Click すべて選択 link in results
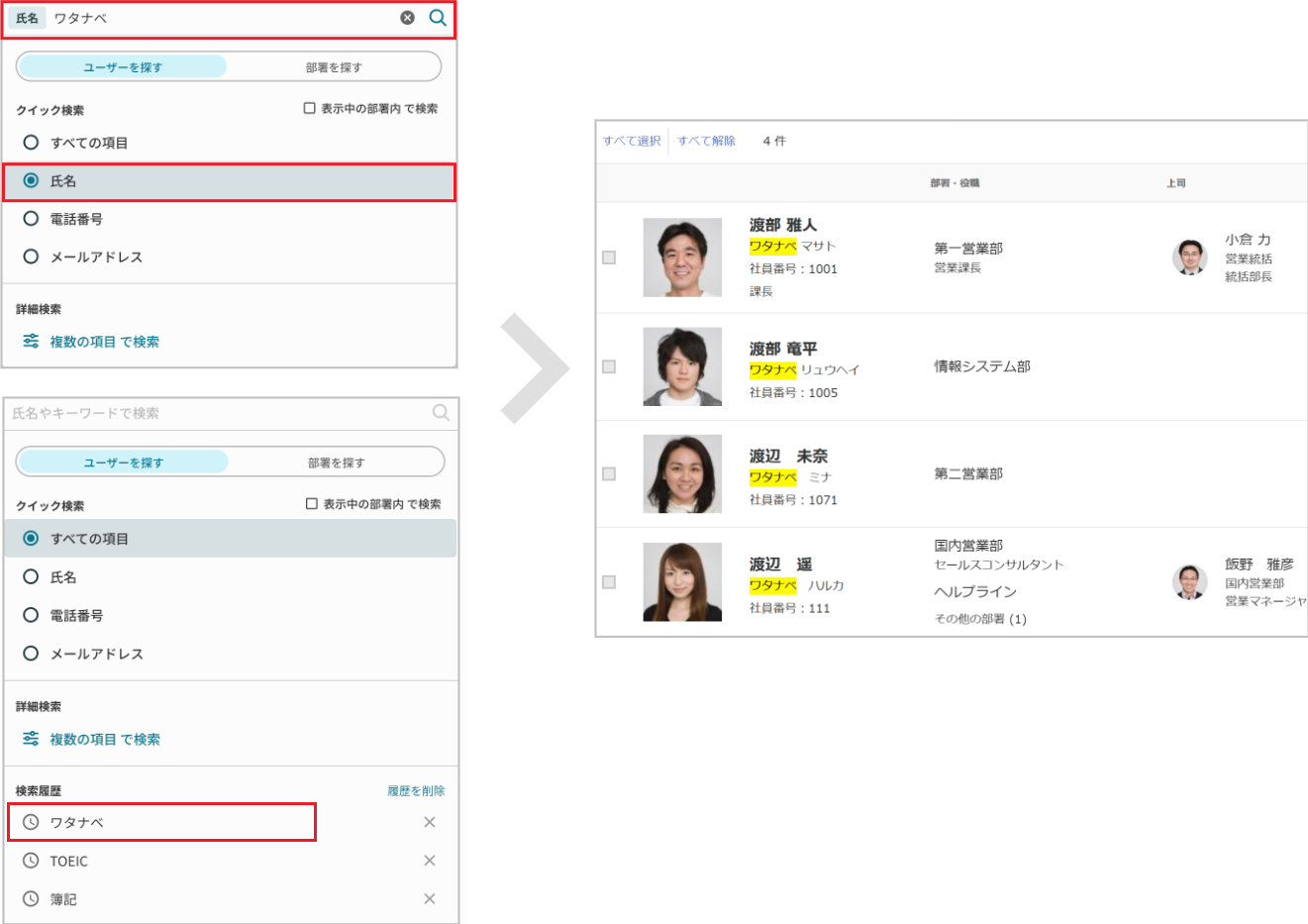The image size is (1308, 924). click(x=632, y=141)
